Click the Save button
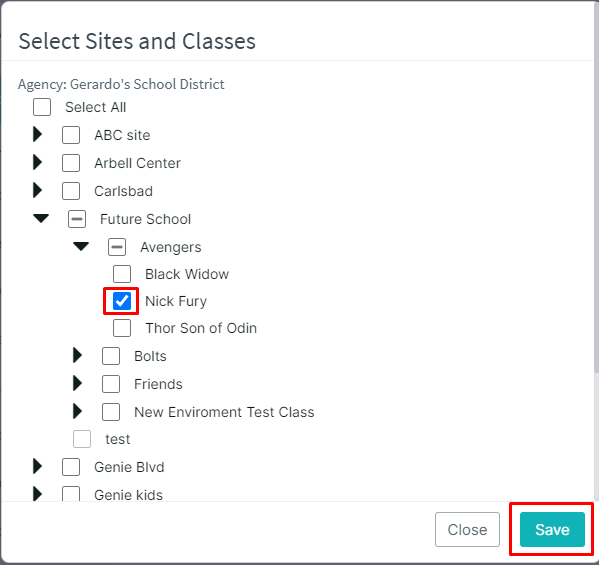599x565 pixels. 552,529
